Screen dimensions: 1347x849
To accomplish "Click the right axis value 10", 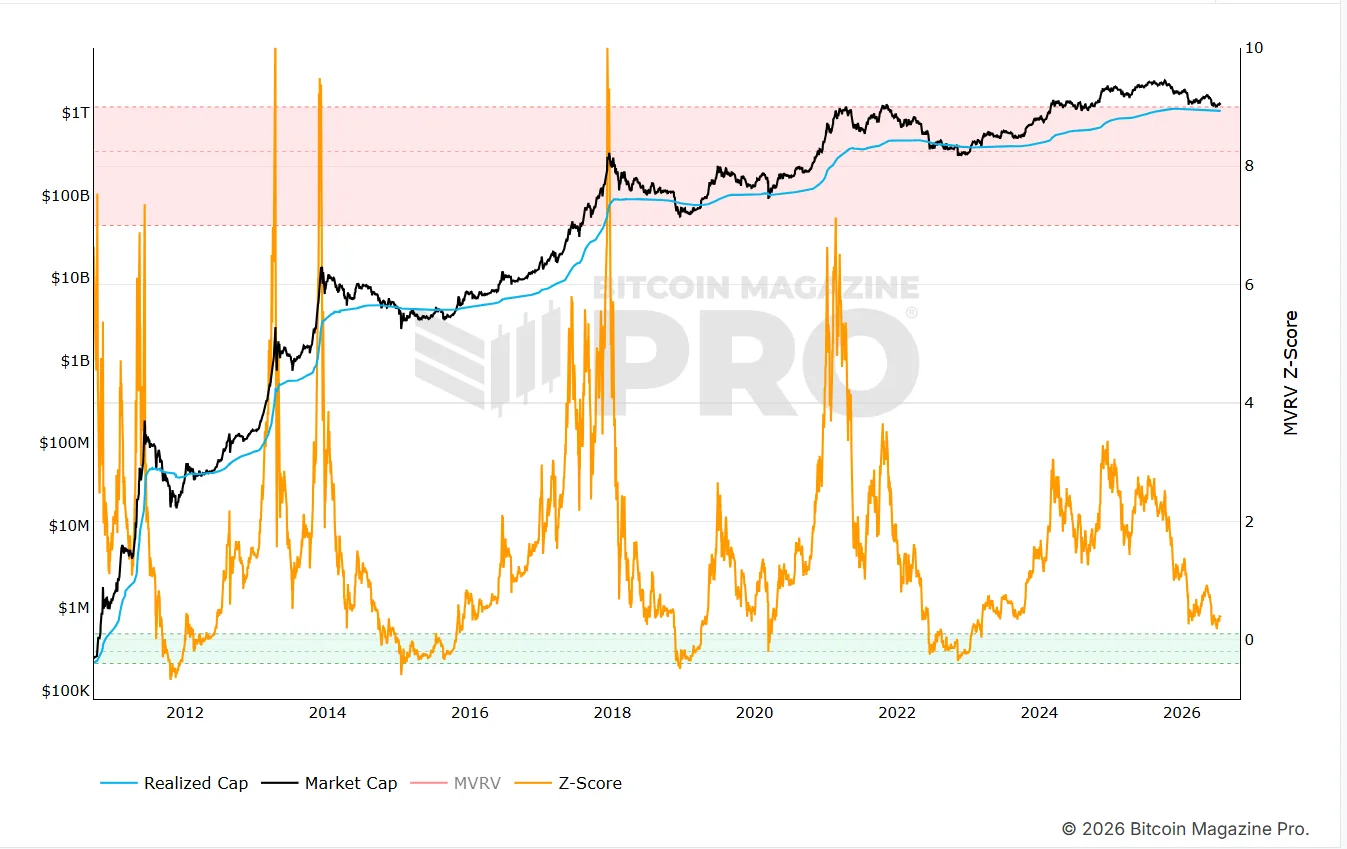I will [x=1255, y=48].
